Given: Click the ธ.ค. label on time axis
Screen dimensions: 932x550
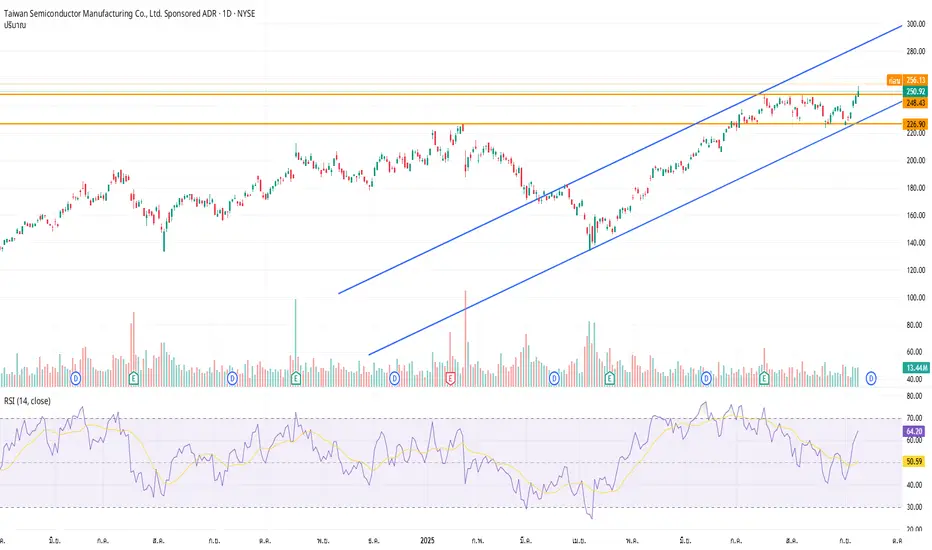Looking at the screenshot, I should click(x=374, y=540).
